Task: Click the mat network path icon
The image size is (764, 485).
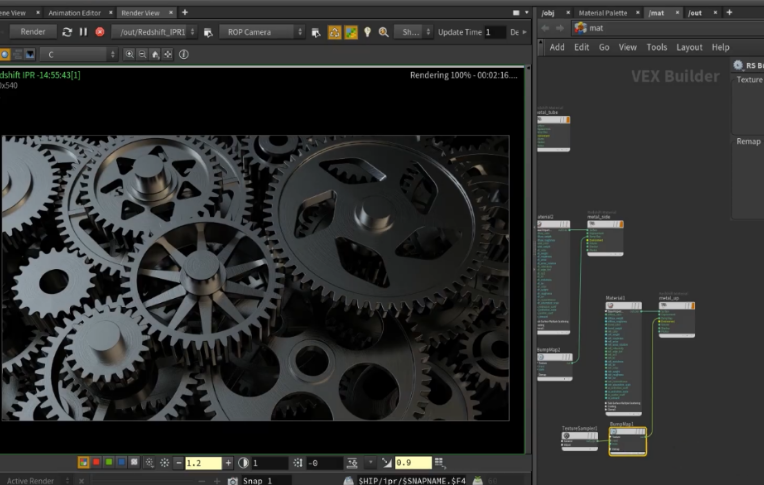Action: click(x=579, y=28)
